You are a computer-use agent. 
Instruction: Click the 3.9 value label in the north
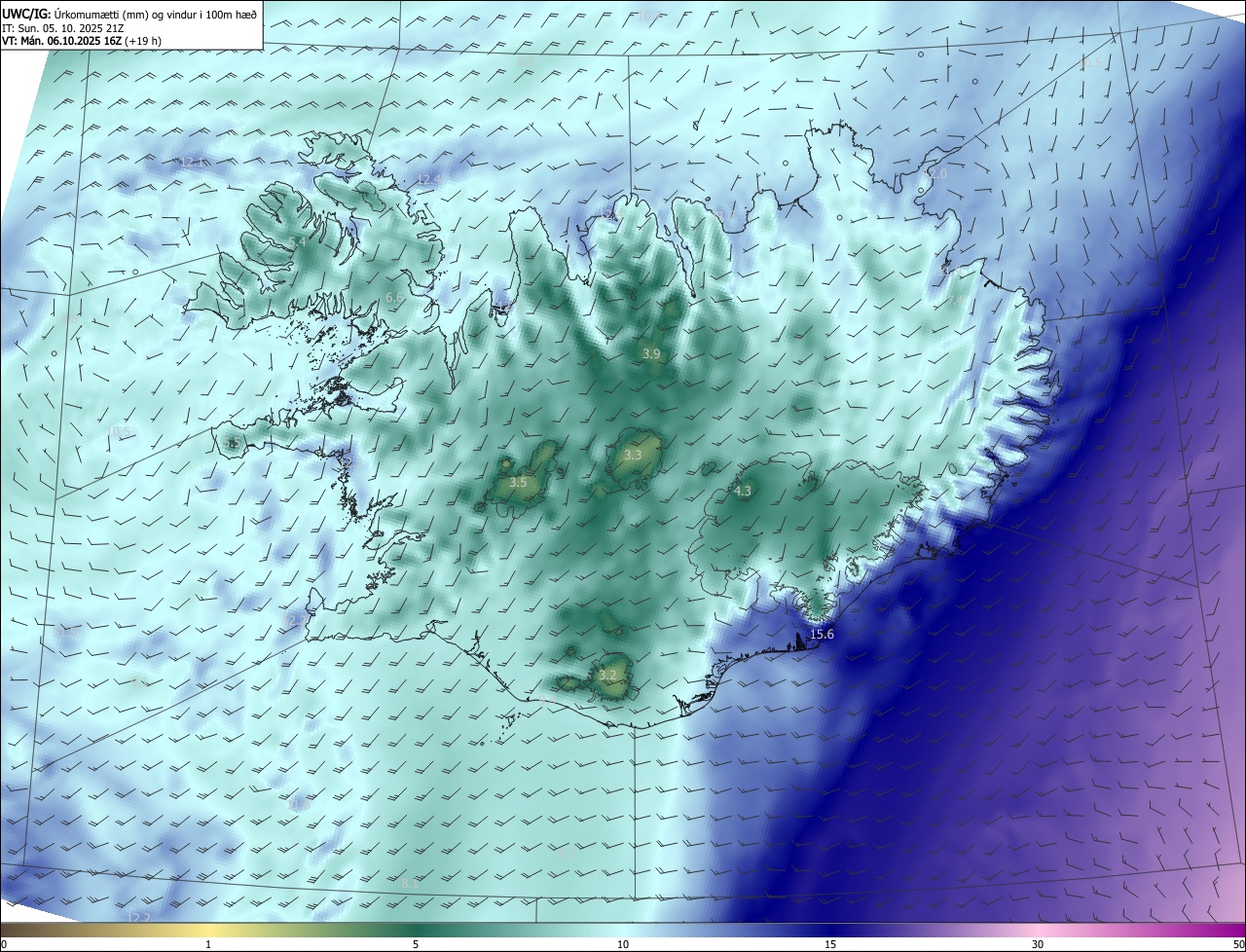pyautogui.click(x=651, y=354)
